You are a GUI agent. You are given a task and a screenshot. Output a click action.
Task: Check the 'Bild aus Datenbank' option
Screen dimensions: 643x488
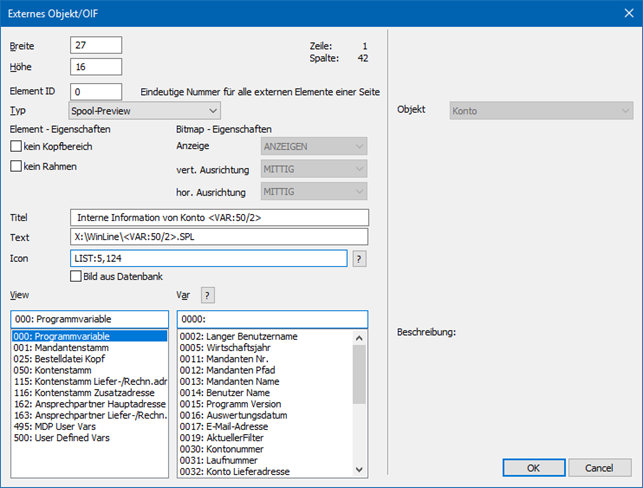77,276
